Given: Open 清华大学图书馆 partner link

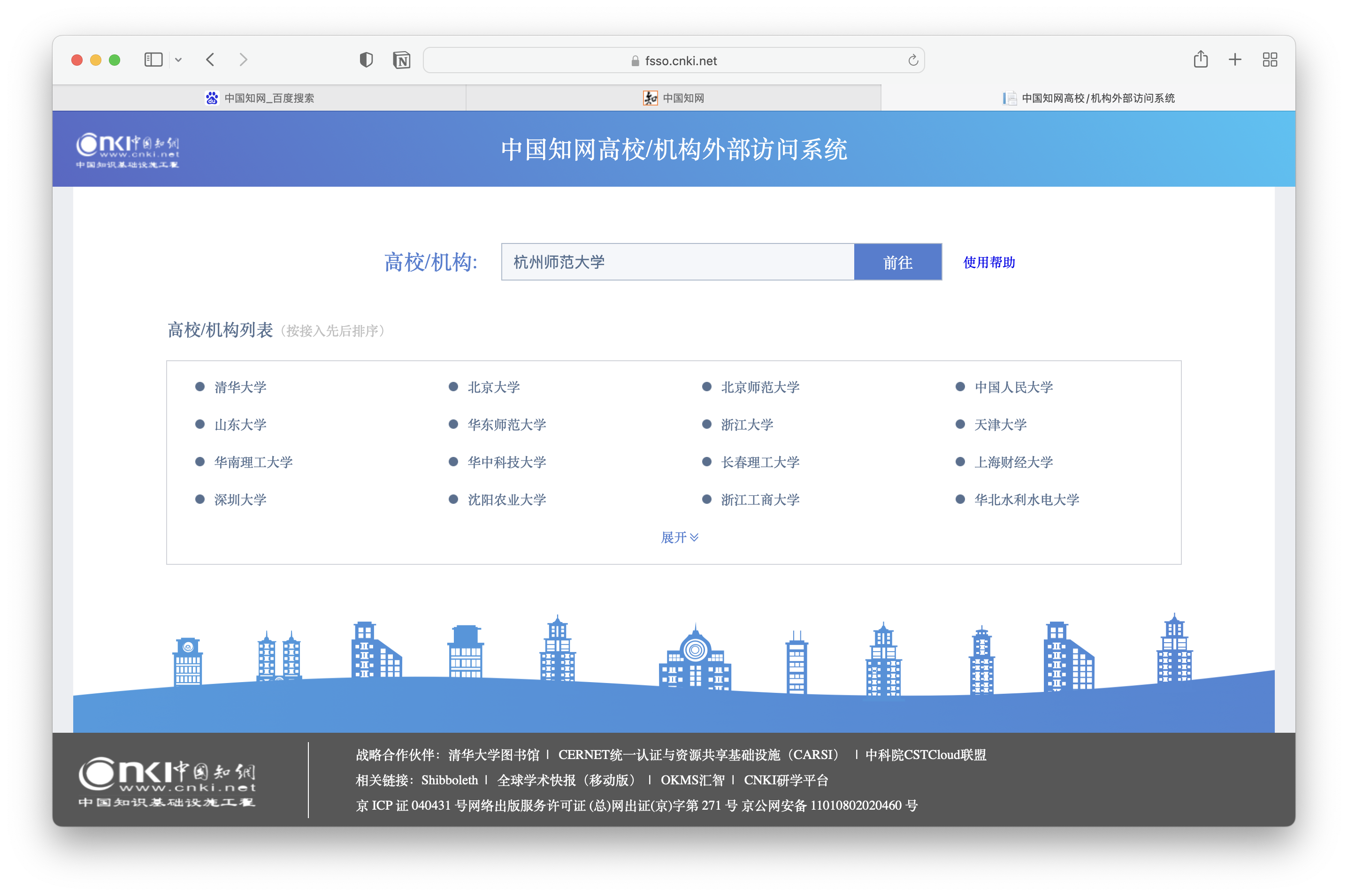Looking at the screenshot, I should click(x=494, y=755).
